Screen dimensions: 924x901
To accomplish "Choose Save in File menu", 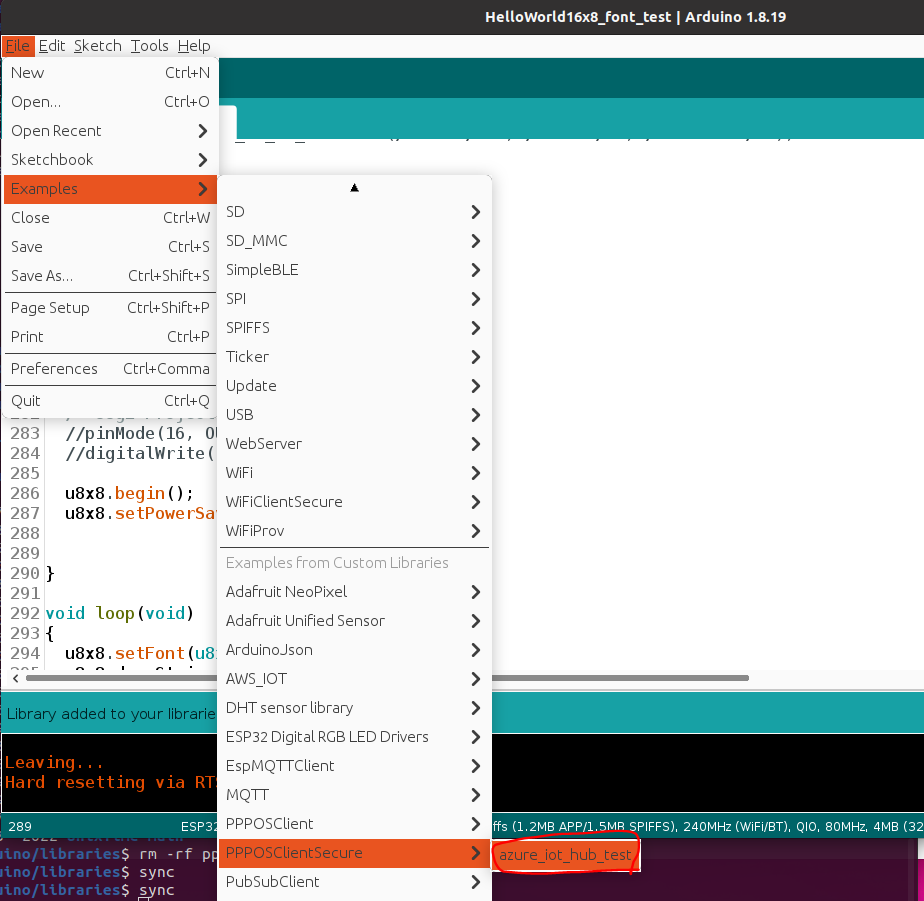I will (110, 247).
